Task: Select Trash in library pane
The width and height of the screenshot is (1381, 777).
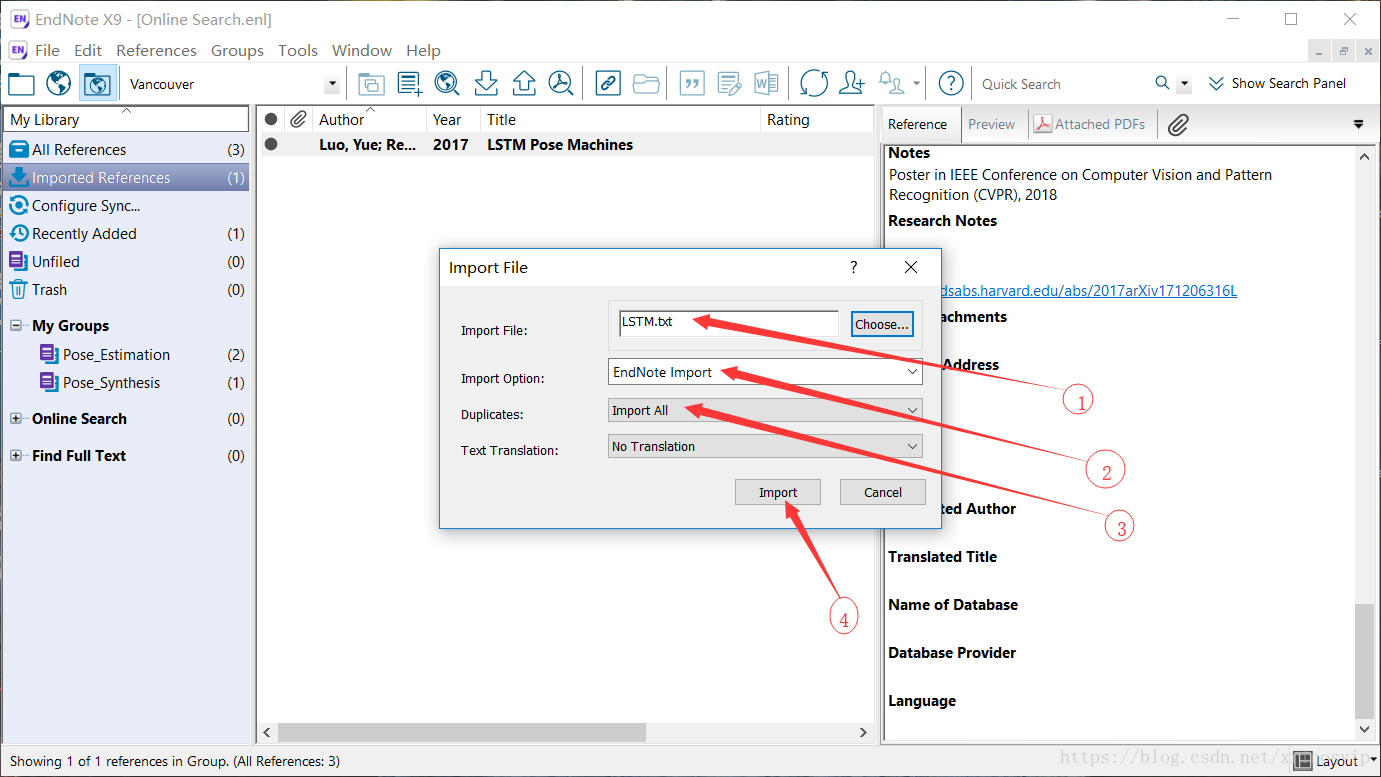Action: (x=126, y=290)
